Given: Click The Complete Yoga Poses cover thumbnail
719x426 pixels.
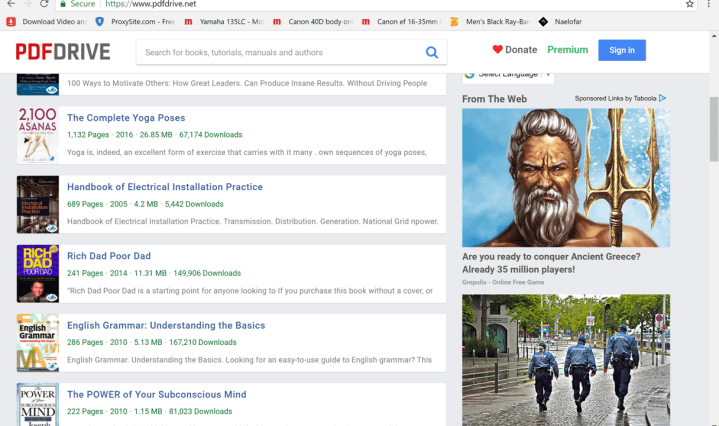Looking at the screenshot, I should tap(37, 135).
